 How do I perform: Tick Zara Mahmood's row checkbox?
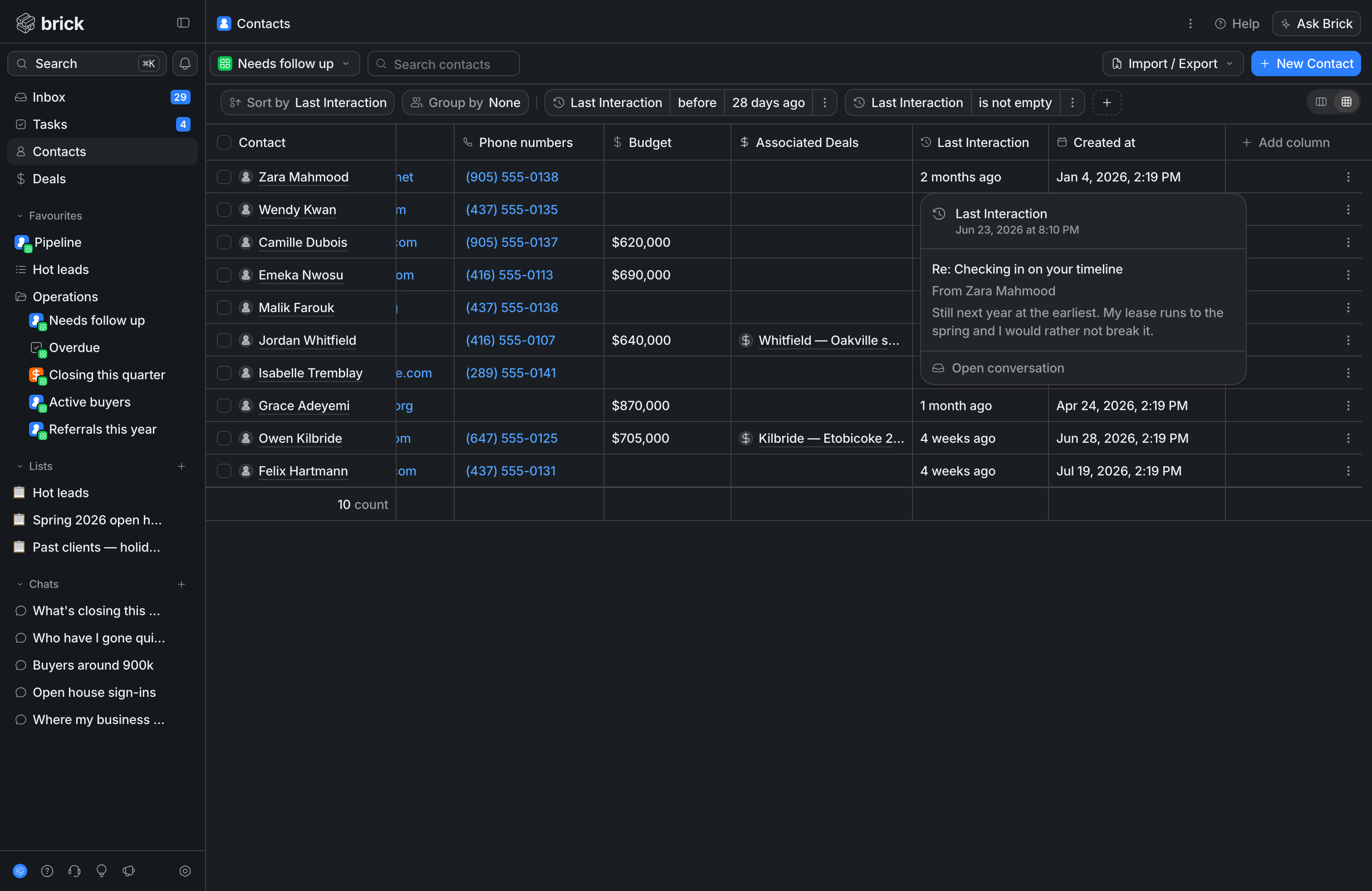(x=224, y=177)
